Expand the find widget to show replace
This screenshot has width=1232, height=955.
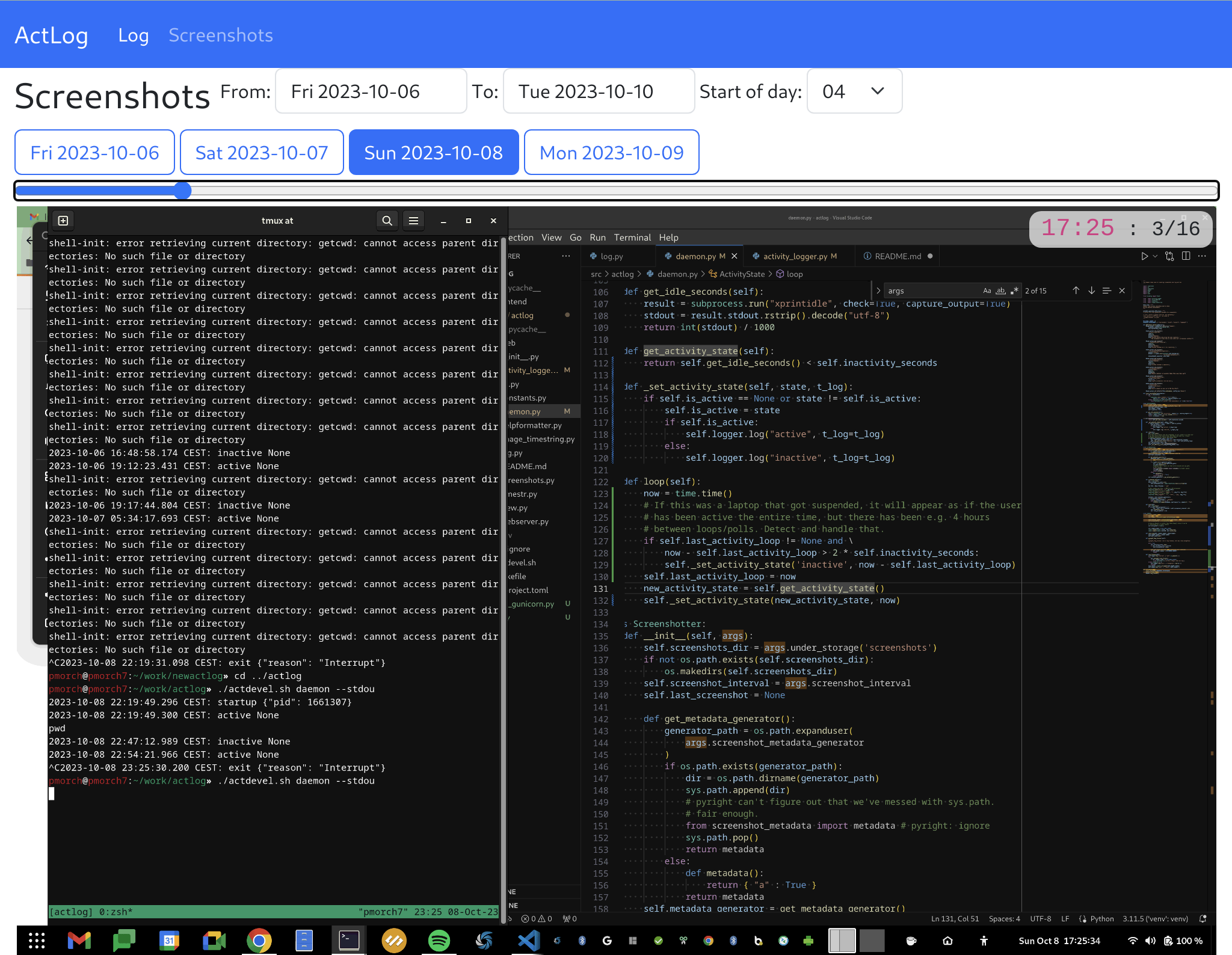click(878, 290)
